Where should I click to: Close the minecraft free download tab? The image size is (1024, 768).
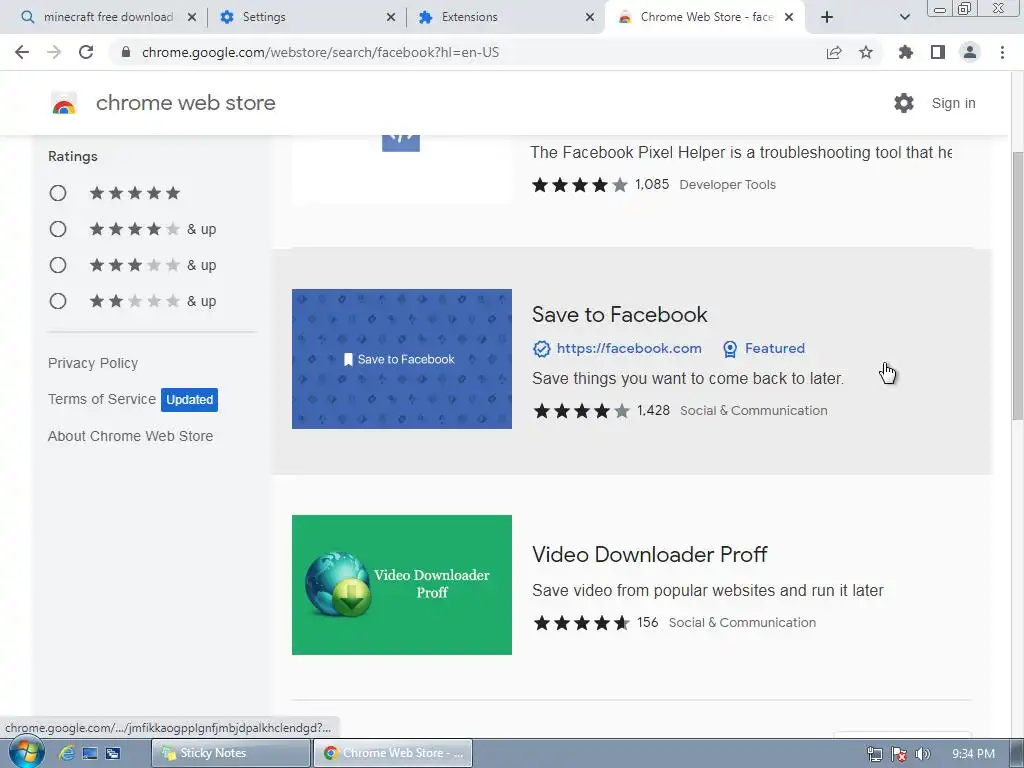point(192,17)
